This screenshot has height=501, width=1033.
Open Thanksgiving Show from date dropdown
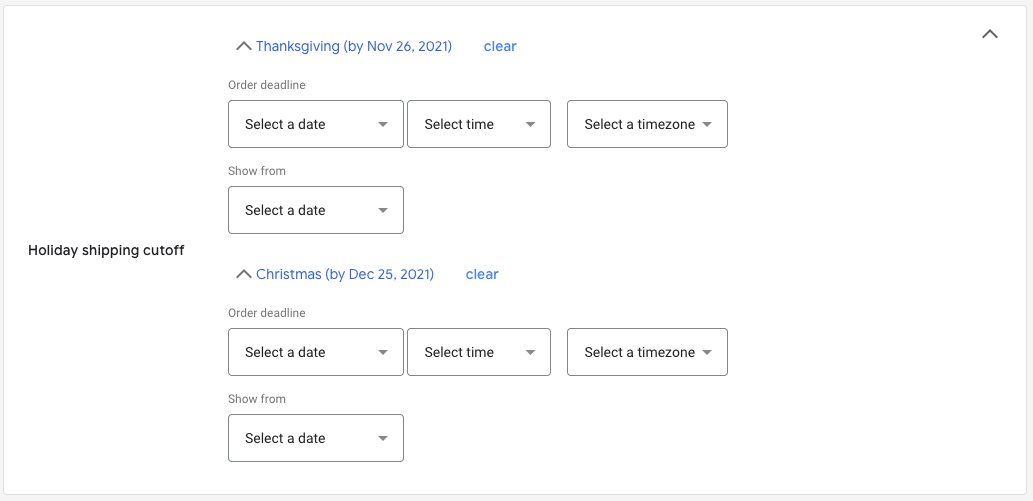tap(315, 210)
